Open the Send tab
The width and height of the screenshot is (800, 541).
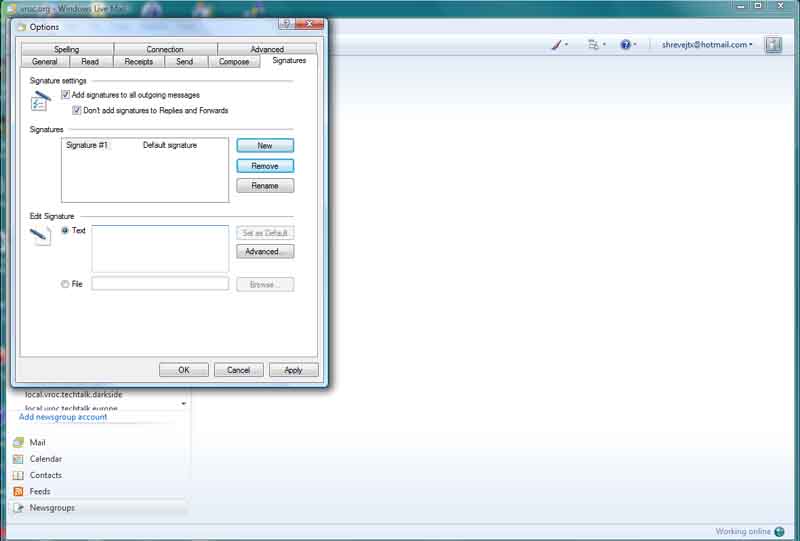click(x=185, y=61)
